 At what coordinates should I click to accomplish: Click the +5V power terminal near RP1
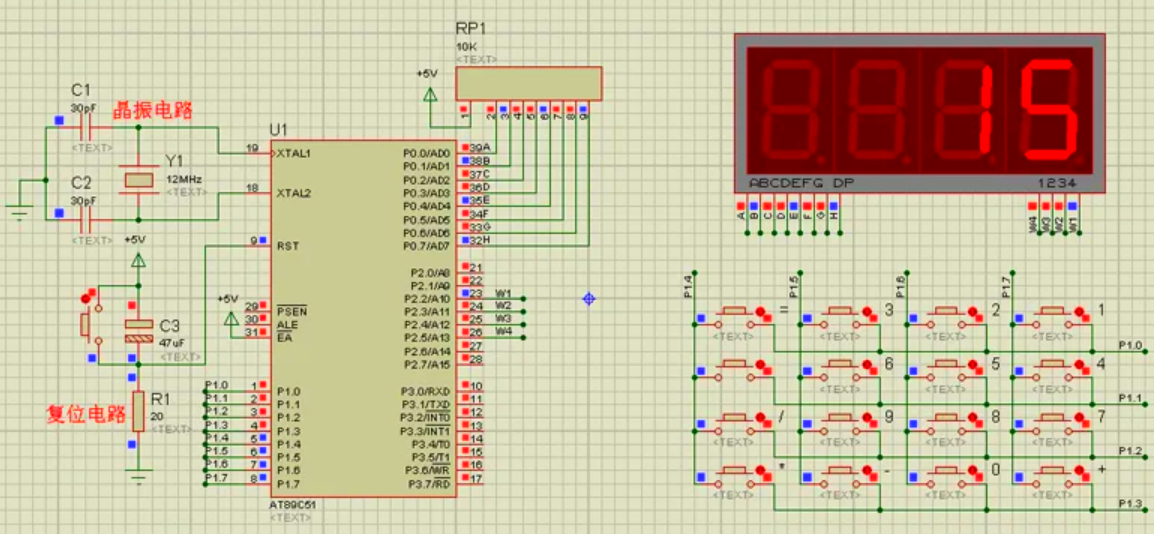tap(430, 93)
